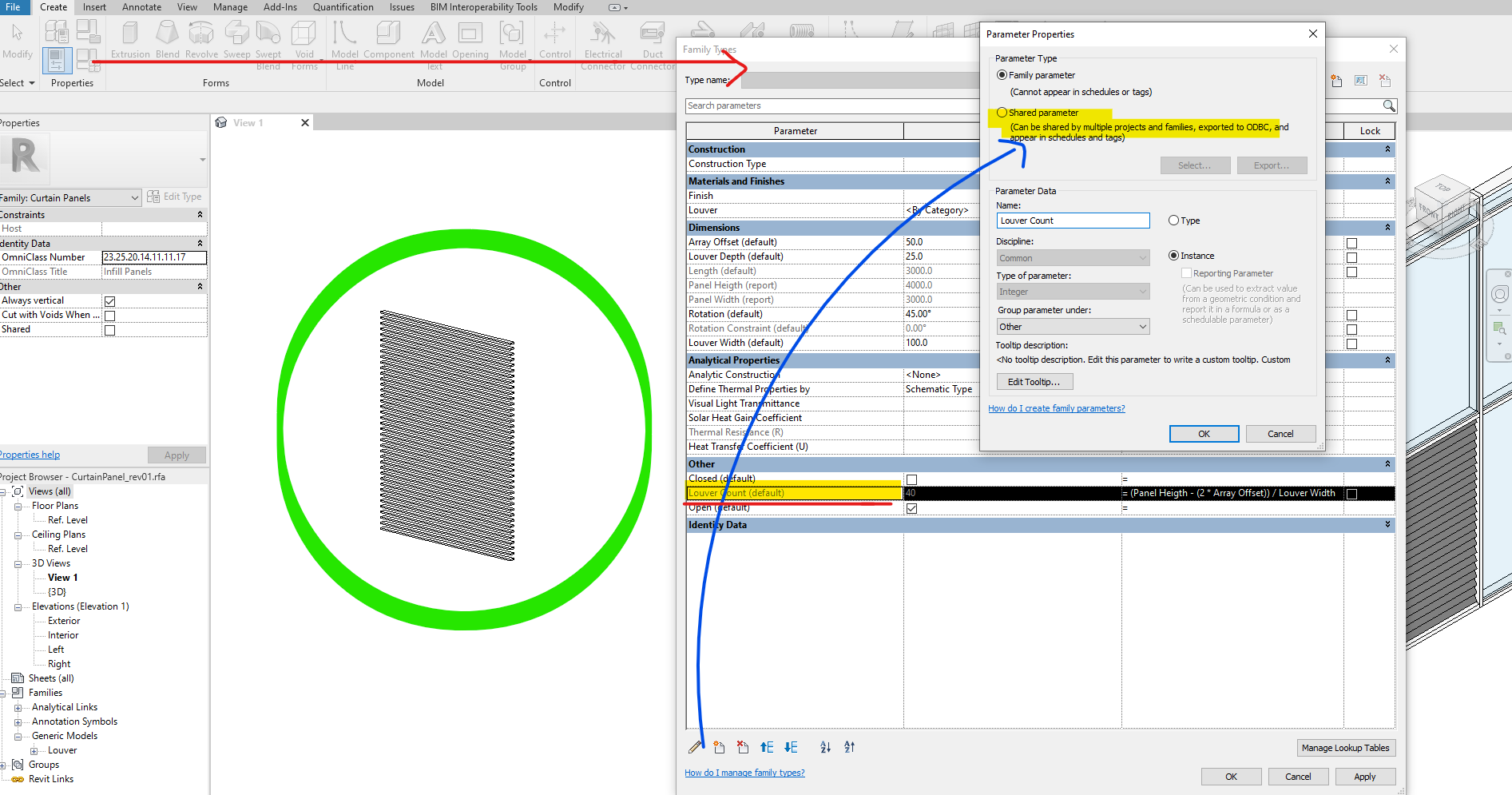
Task: Uncheck the Always vertical checkbox
Action: [110, 301]
